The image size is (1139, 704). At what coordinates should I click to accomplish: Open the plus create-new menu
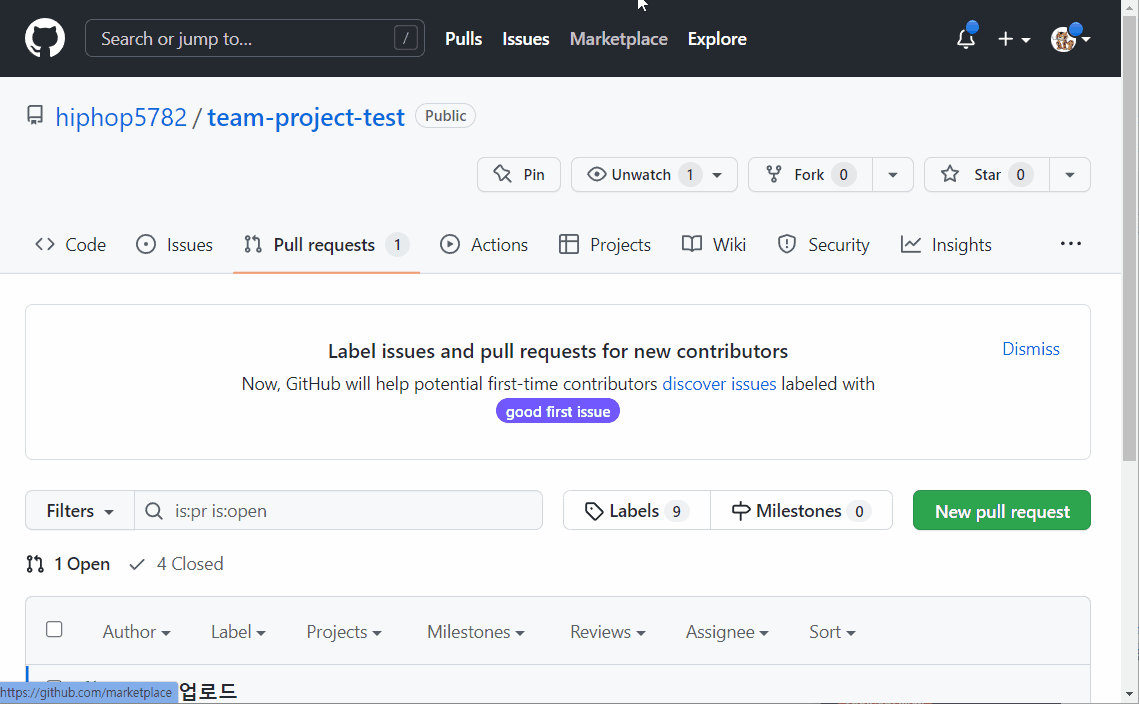(1014, 39)
